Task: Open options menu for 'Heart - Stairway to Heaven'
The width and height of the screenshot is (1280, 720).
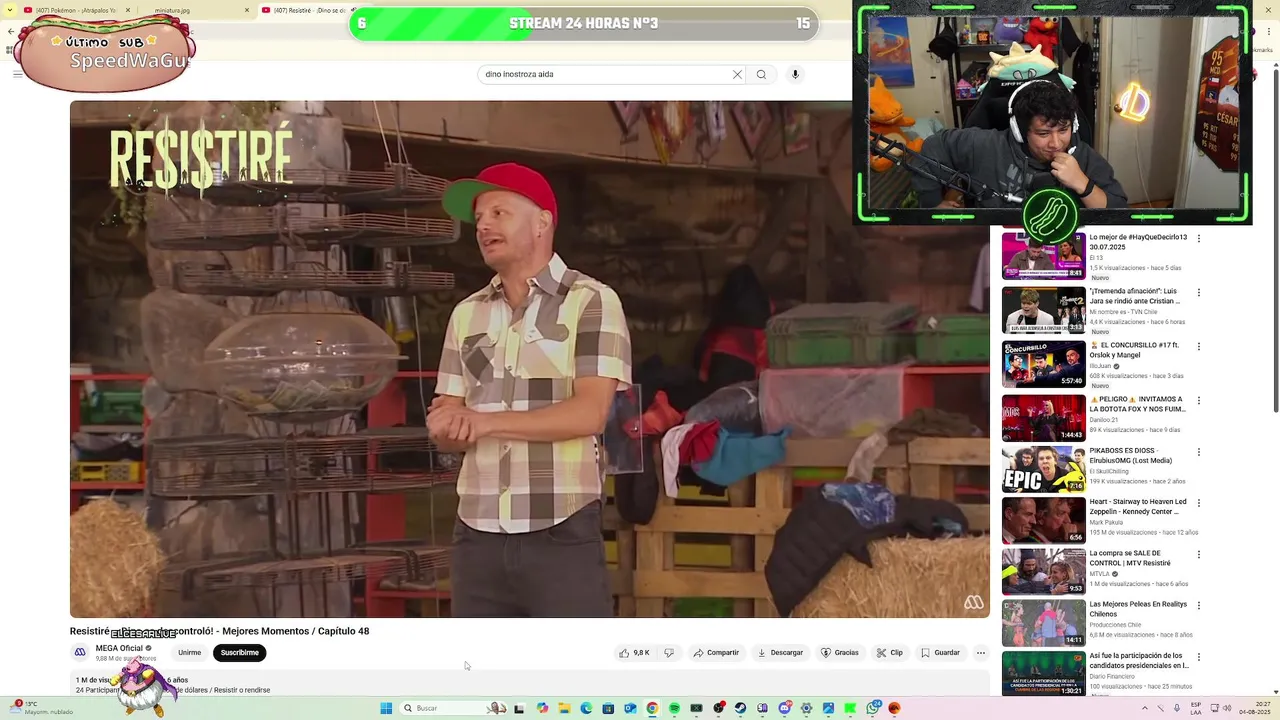Action: click(1198, 503)
